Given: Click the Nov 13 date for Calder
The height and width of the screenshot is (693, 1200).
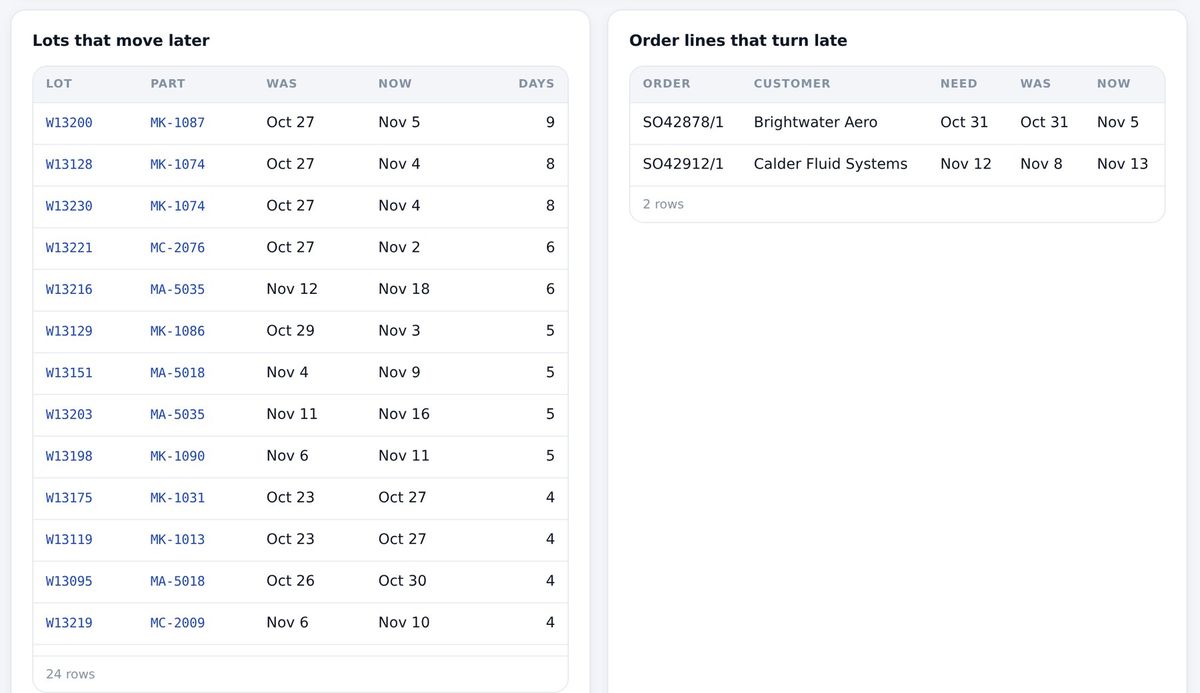Looking at the screenshot, I should pos(1122,164).
